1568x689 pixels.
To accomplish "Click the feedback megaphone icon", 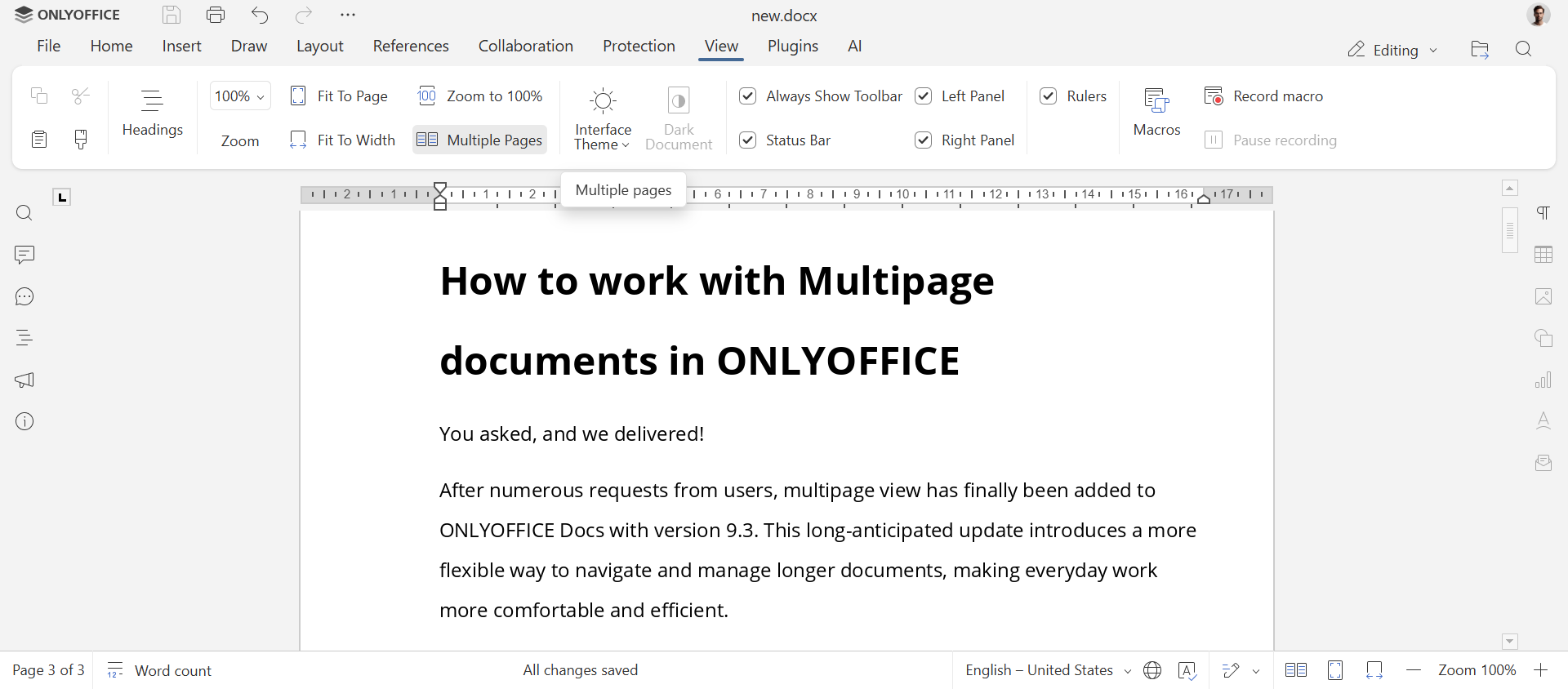I will (24, 380).
